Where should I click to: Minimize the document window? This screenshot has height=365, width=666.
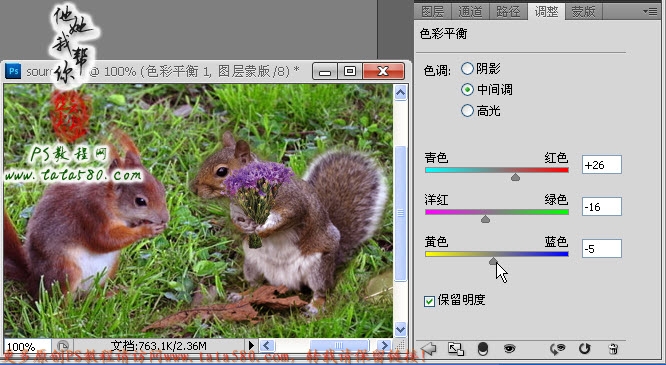[325, 71]
